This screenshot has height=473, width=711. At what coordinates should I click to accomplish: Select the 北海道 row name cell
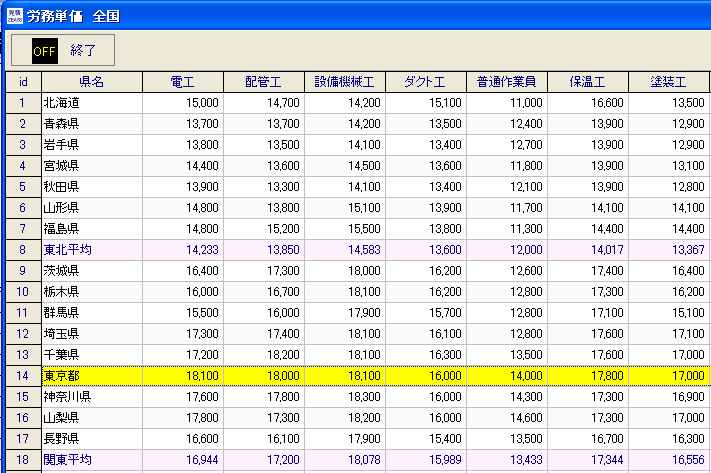click(x=91, y=103)
